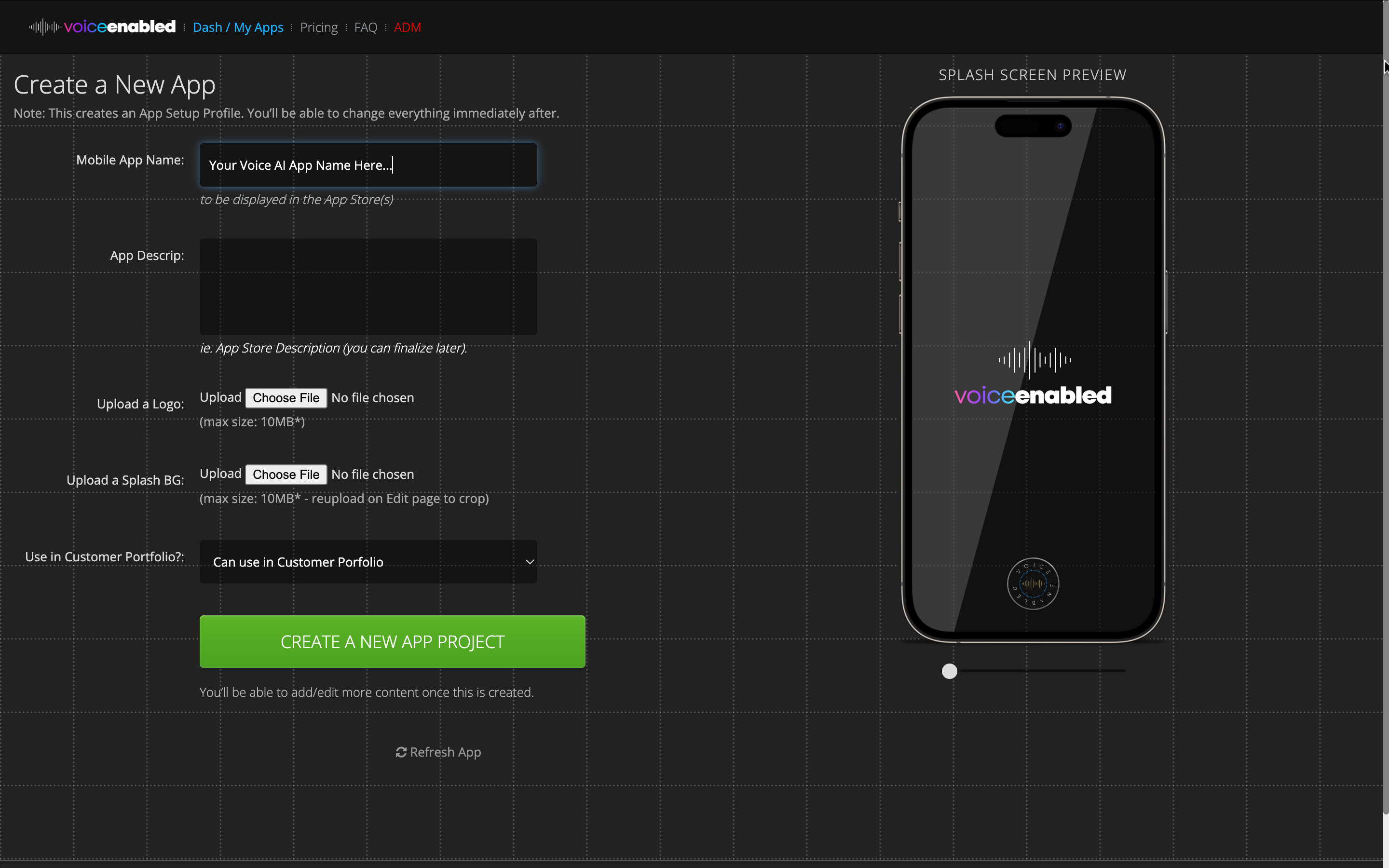1389x868 pixels.
Task: Open the Dash / My Apps page
Action: pyautogui.click(x=238, y=27)
